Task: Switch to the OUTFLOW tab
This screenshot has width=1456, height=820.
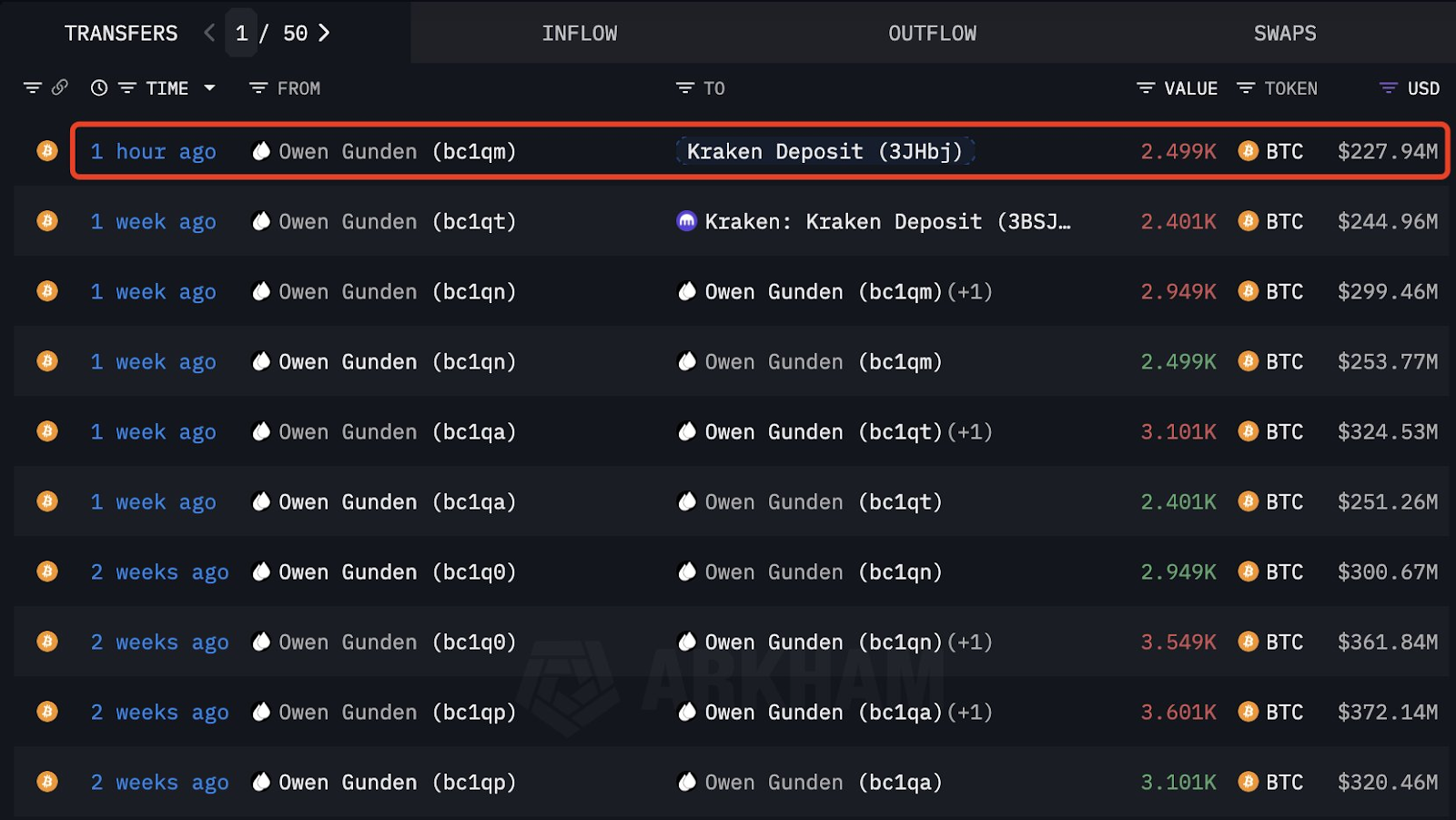Action: pos(932,33)
